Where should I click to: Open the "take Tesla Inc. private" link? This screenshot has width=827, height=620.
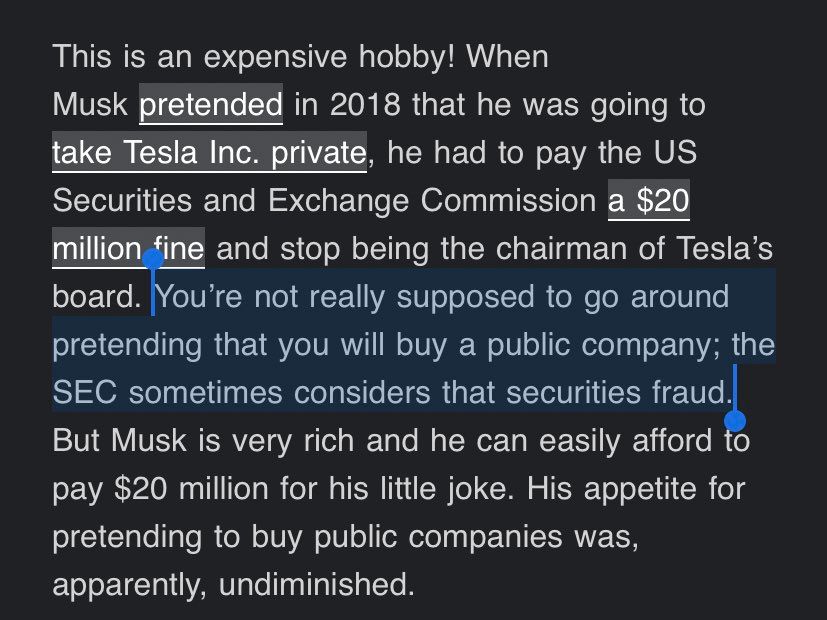point(209,152)
